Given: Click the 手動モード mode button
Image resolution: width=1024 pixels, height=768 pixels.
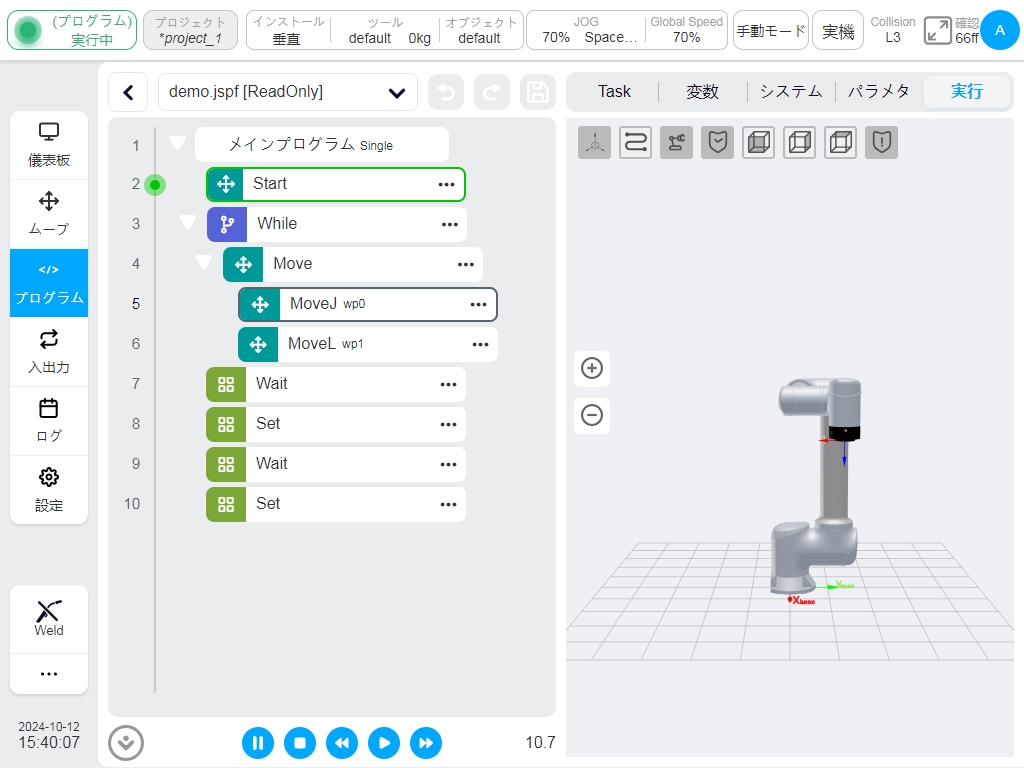Looking at the screenshot, I should click(771, 30).
